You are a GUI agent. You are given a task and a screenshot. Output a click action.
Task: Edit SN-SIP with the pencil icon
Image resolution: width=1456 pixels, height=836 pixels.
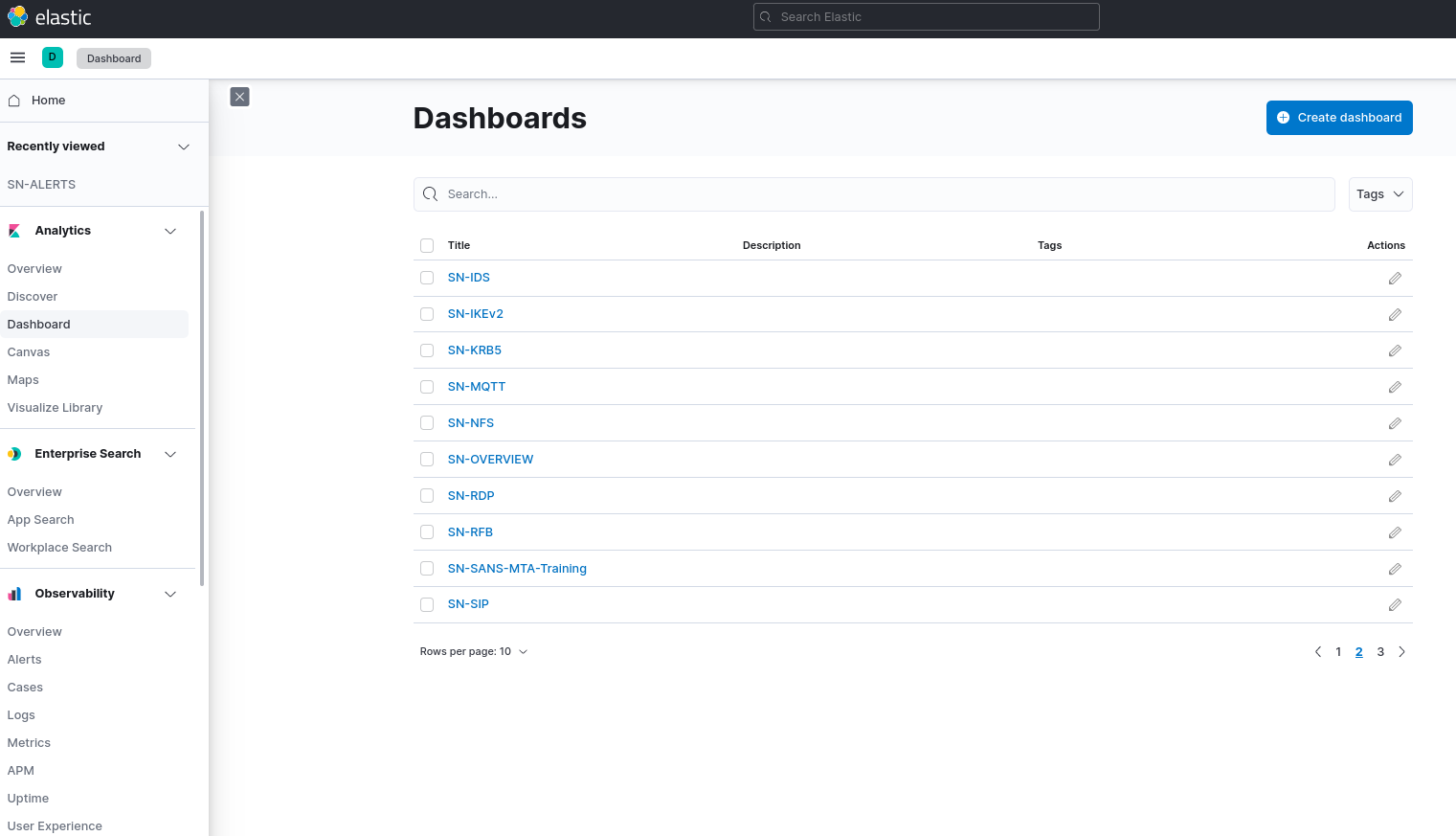(x=1395, y=605)
